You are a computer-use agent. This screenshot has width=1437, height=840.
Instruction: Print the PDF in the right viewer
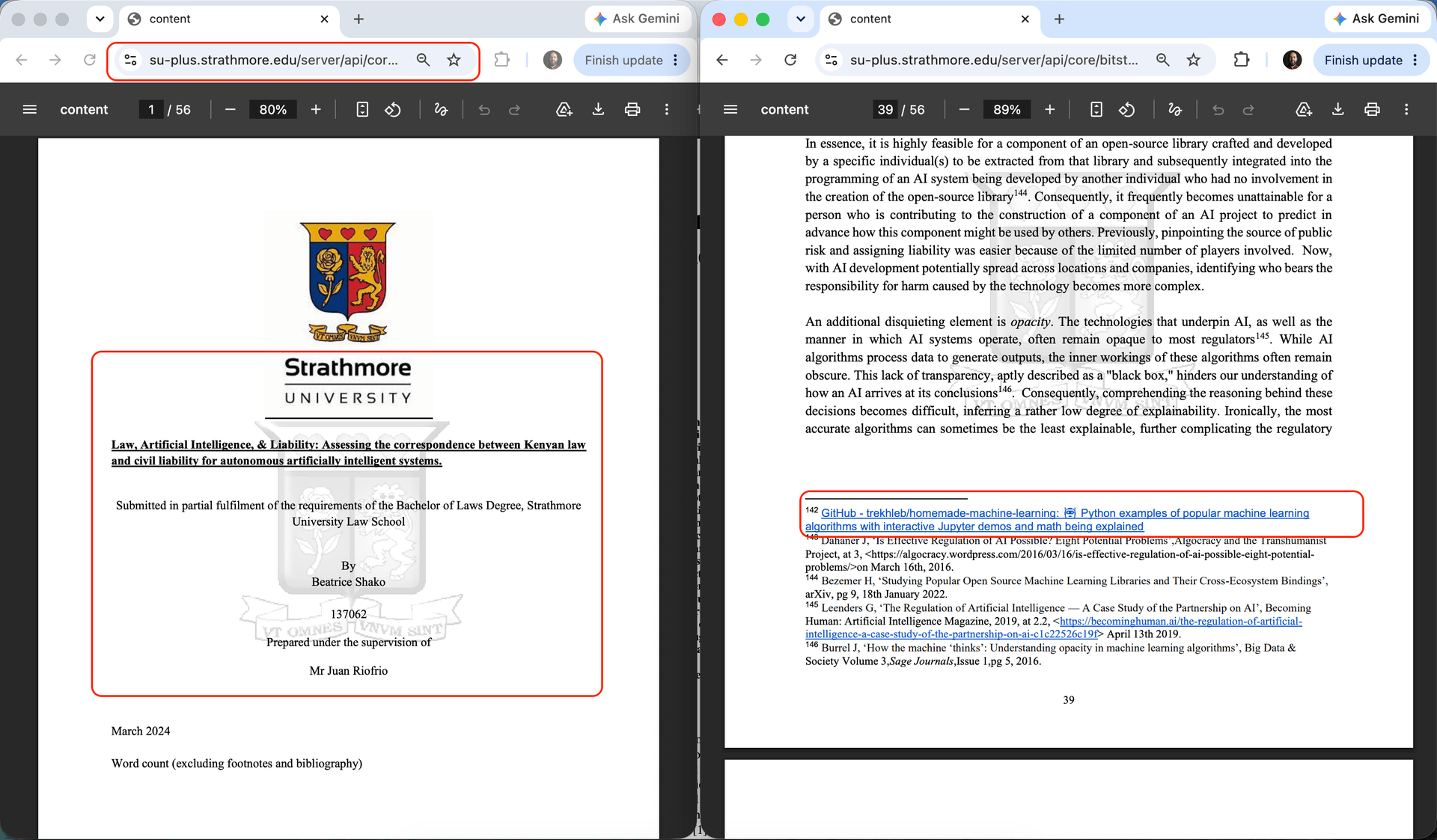click(1372, 109)
